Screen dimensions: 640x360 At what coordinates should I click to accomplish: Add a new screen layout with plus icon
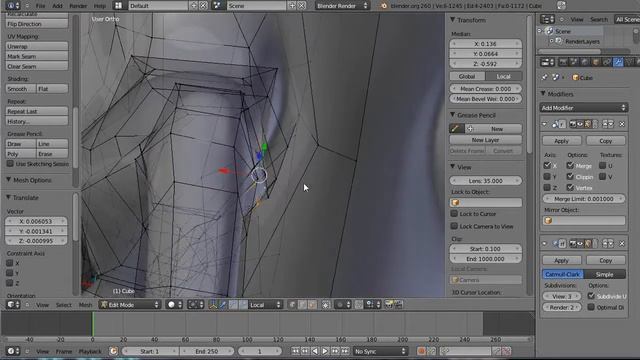point(194,6)
